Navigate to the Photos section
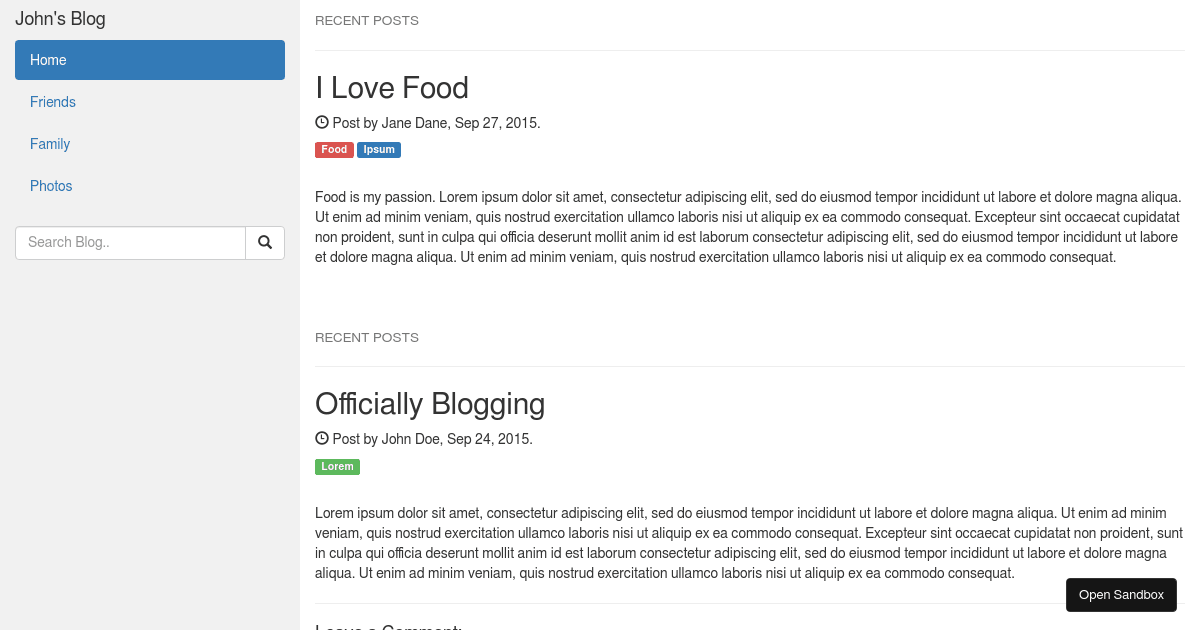The image size is (1200, 630). tap(51, 186)
